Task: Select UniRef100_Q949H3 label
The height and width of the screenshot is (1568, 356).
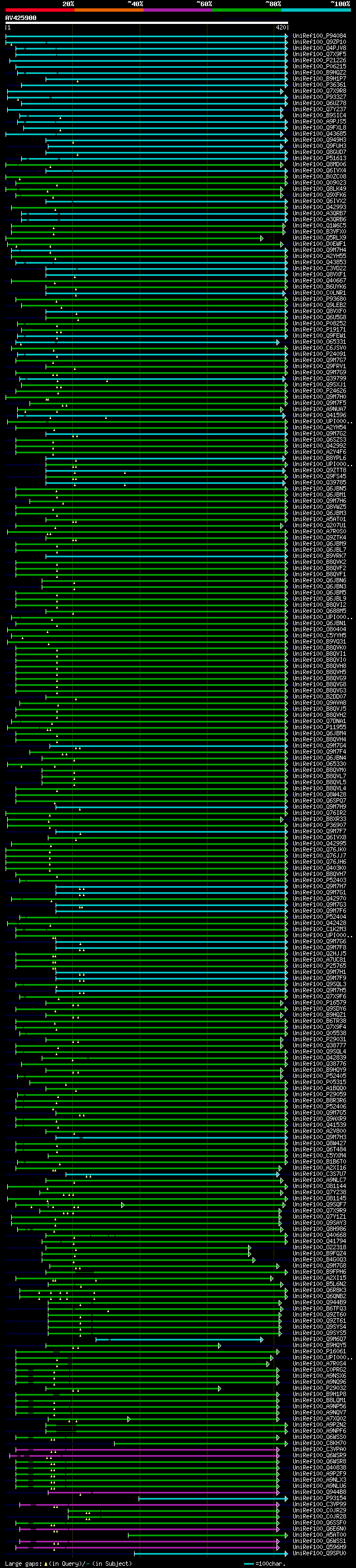Action: click(319, 140)
